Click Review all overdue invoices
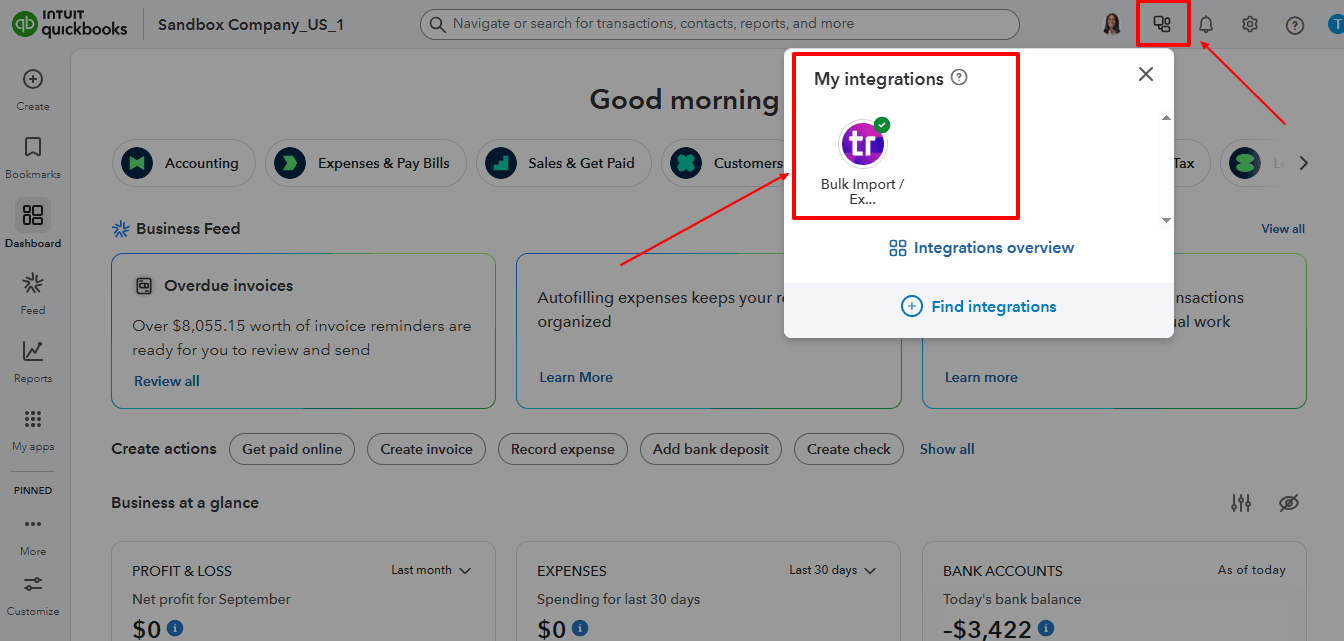 (168, 381)
